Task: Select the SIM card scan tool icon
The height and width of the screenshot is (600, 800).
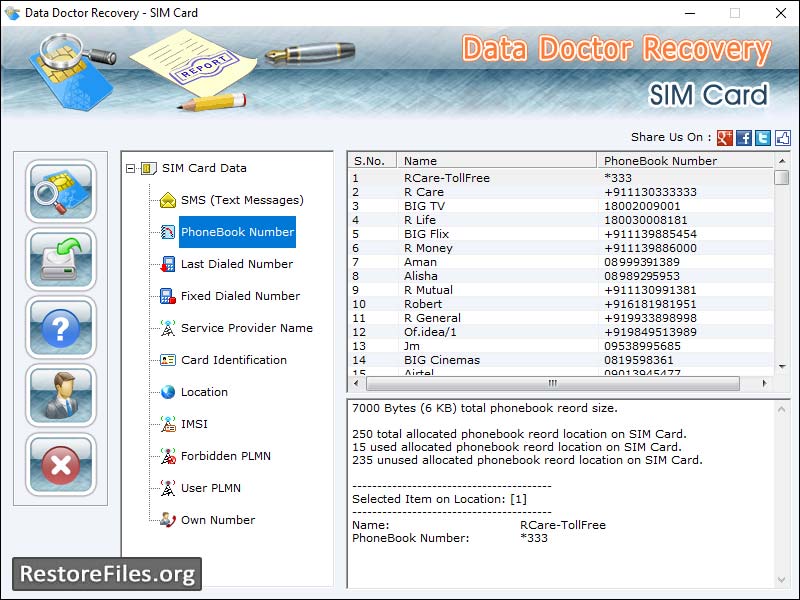Action: 60,191
